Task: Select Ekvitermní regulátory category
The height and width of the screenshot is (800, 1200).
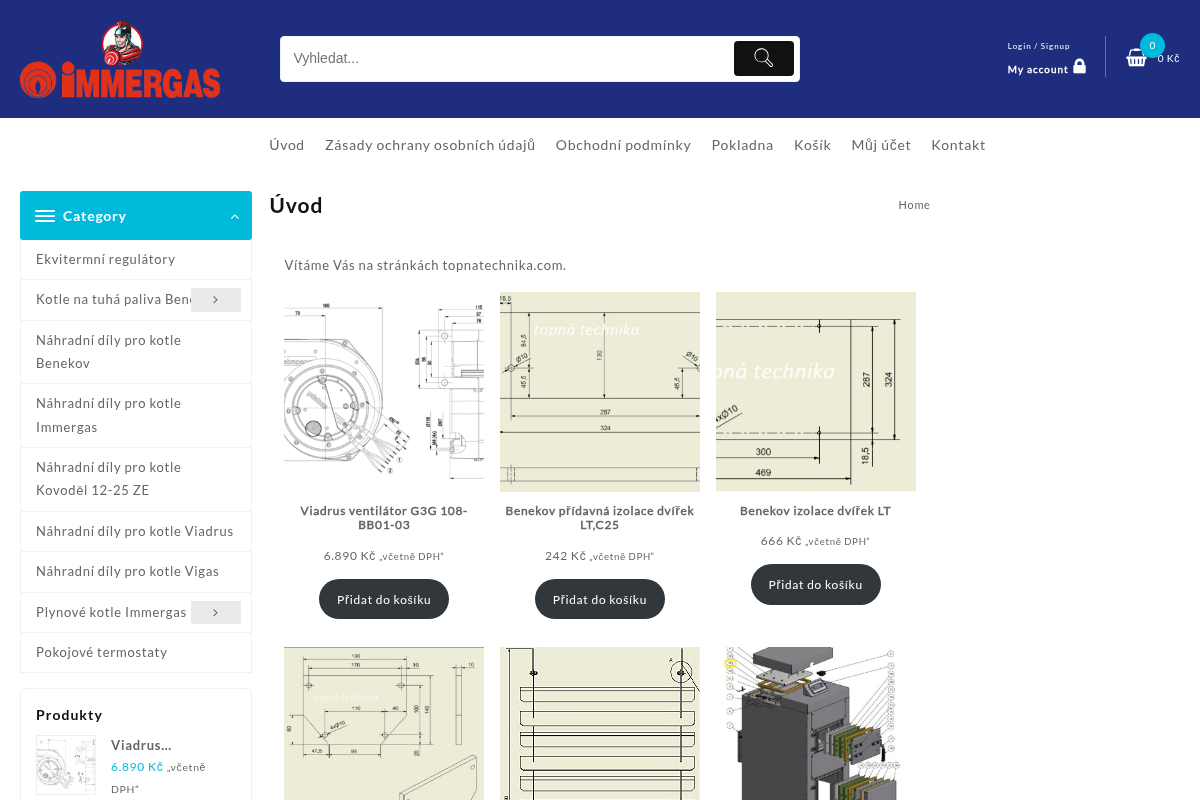Action: (106, 259)
